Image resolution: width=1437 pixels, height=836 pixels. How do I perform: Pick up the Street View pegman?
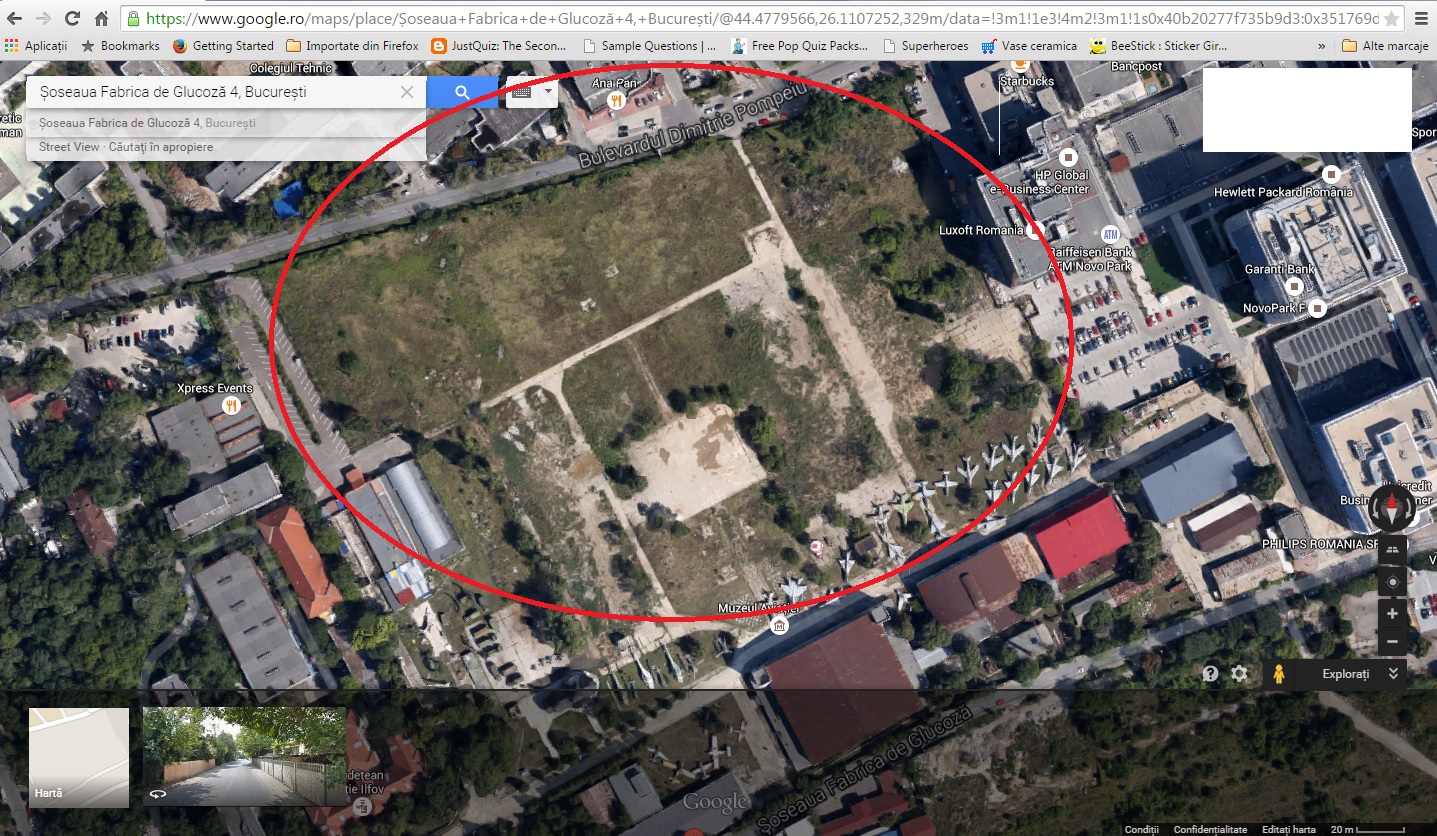click(1278, 674)
